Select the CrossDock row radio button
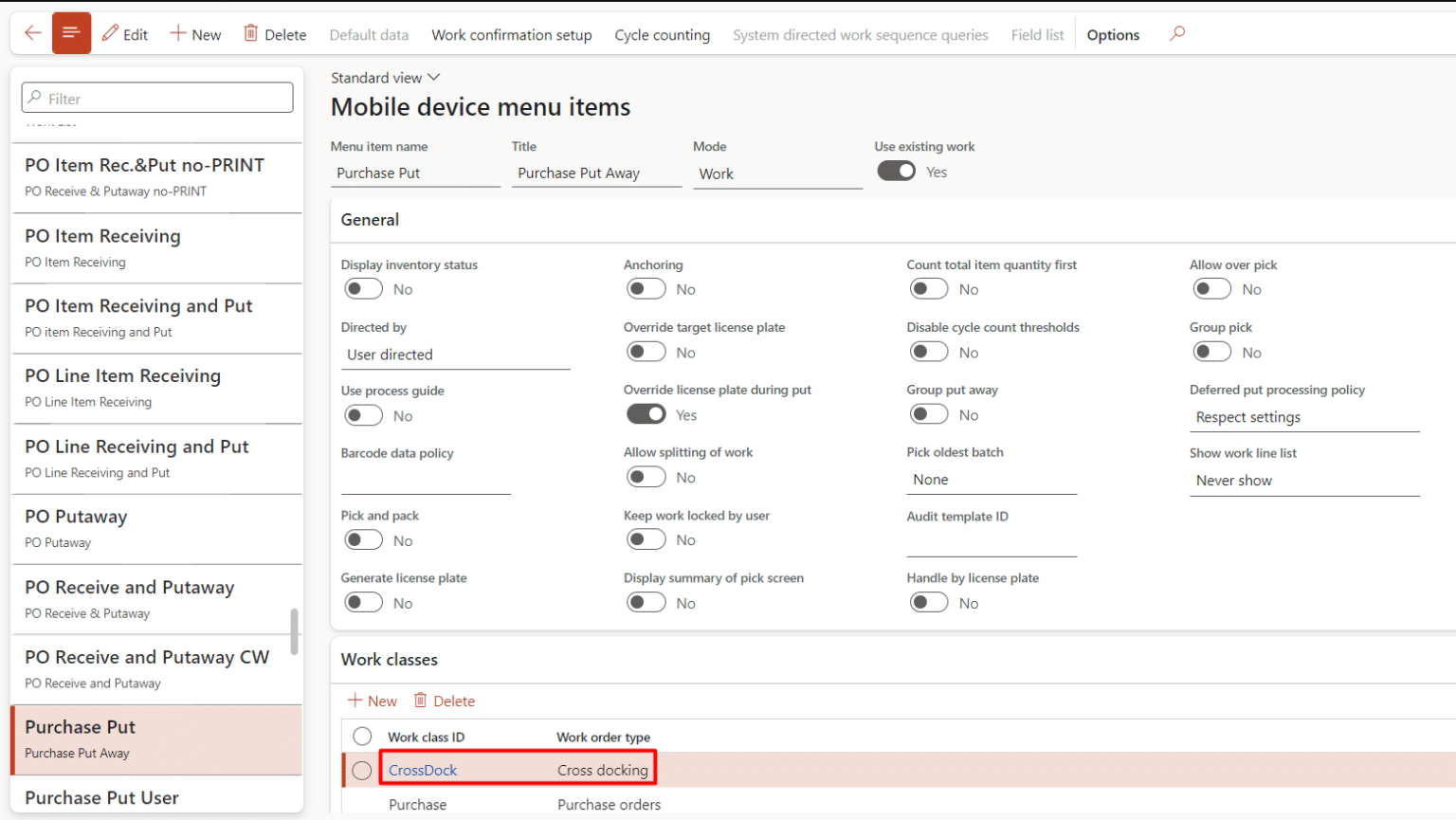The width and height of the screenshot is (1456, 820). pyautogui.click(x=361, y=771)
